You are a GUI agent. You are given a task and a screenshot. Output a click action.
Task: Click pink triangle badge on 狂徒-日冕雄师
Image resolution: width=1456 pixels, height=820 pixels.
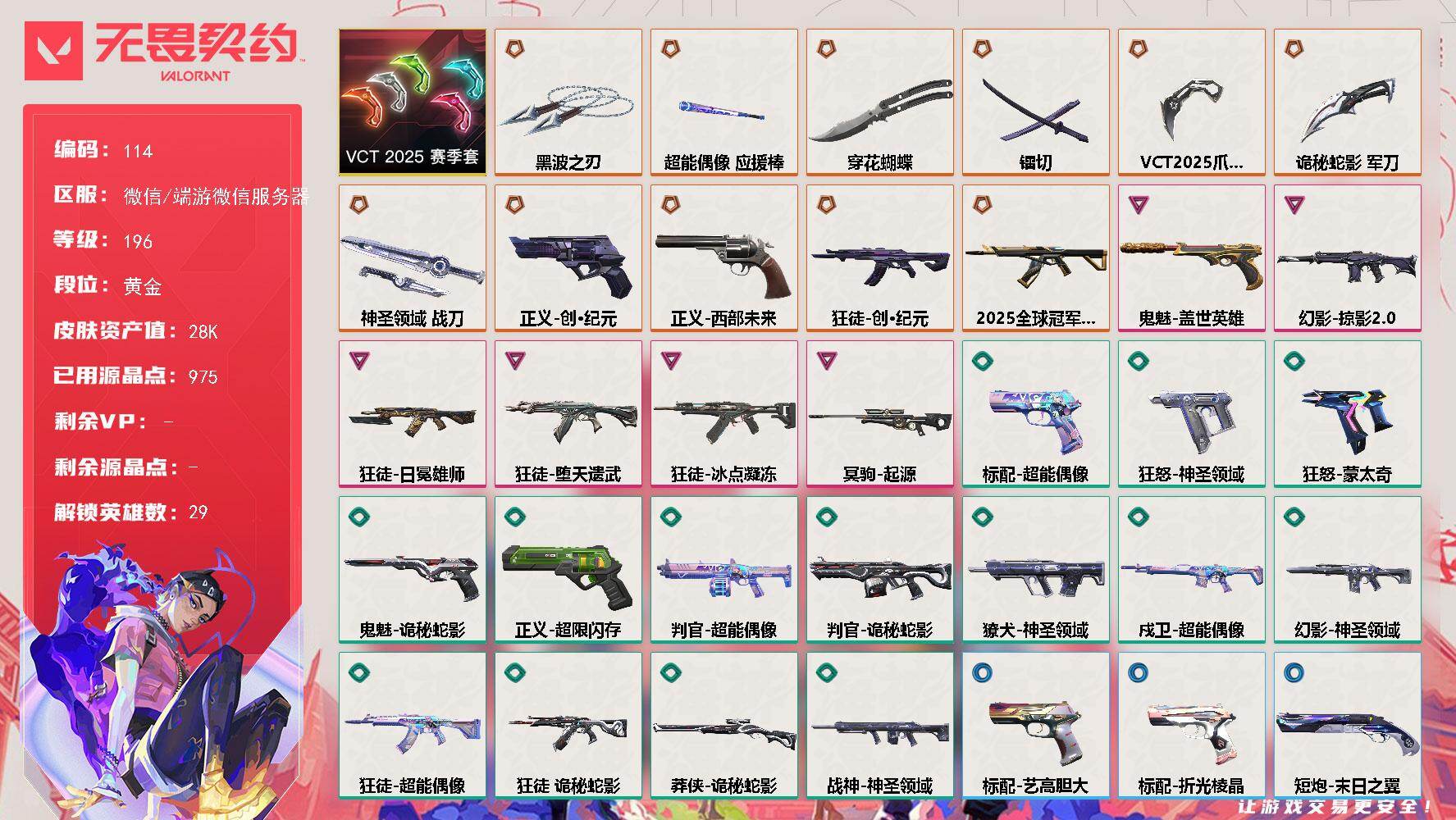click(358, 360)
